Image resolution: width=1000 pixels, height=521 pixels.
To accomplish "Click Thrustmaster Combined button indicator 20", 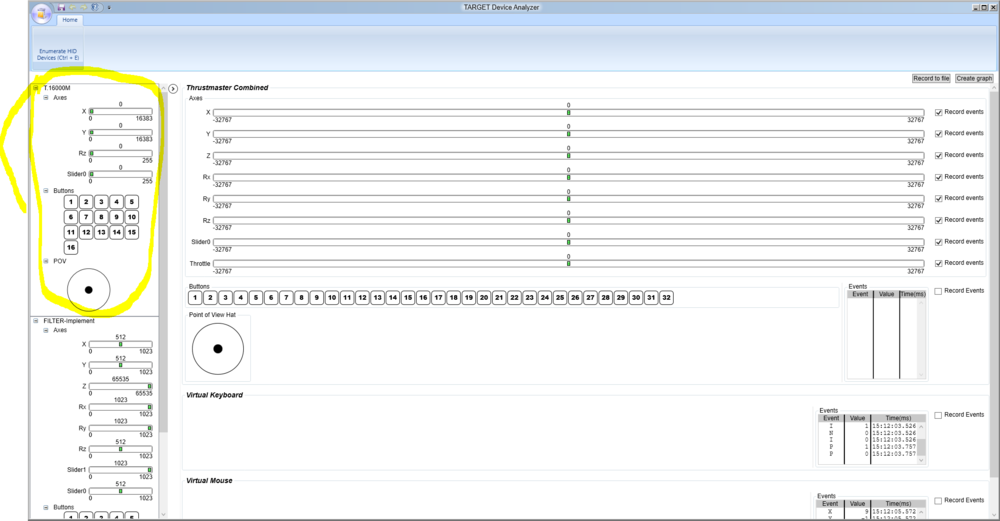I will [484, 297].
